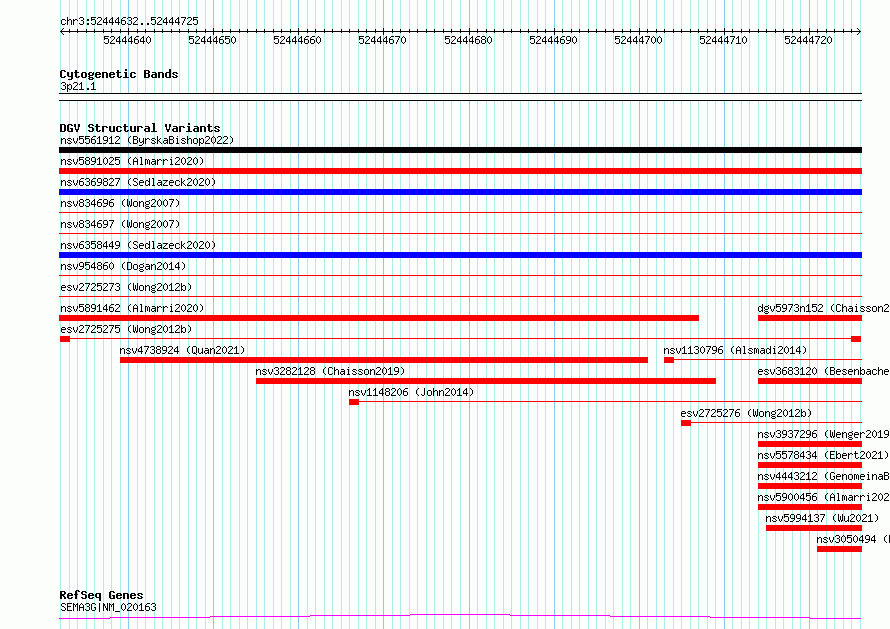Click the red nsv3050494 variant bar
890x629 pixels.
839,550
